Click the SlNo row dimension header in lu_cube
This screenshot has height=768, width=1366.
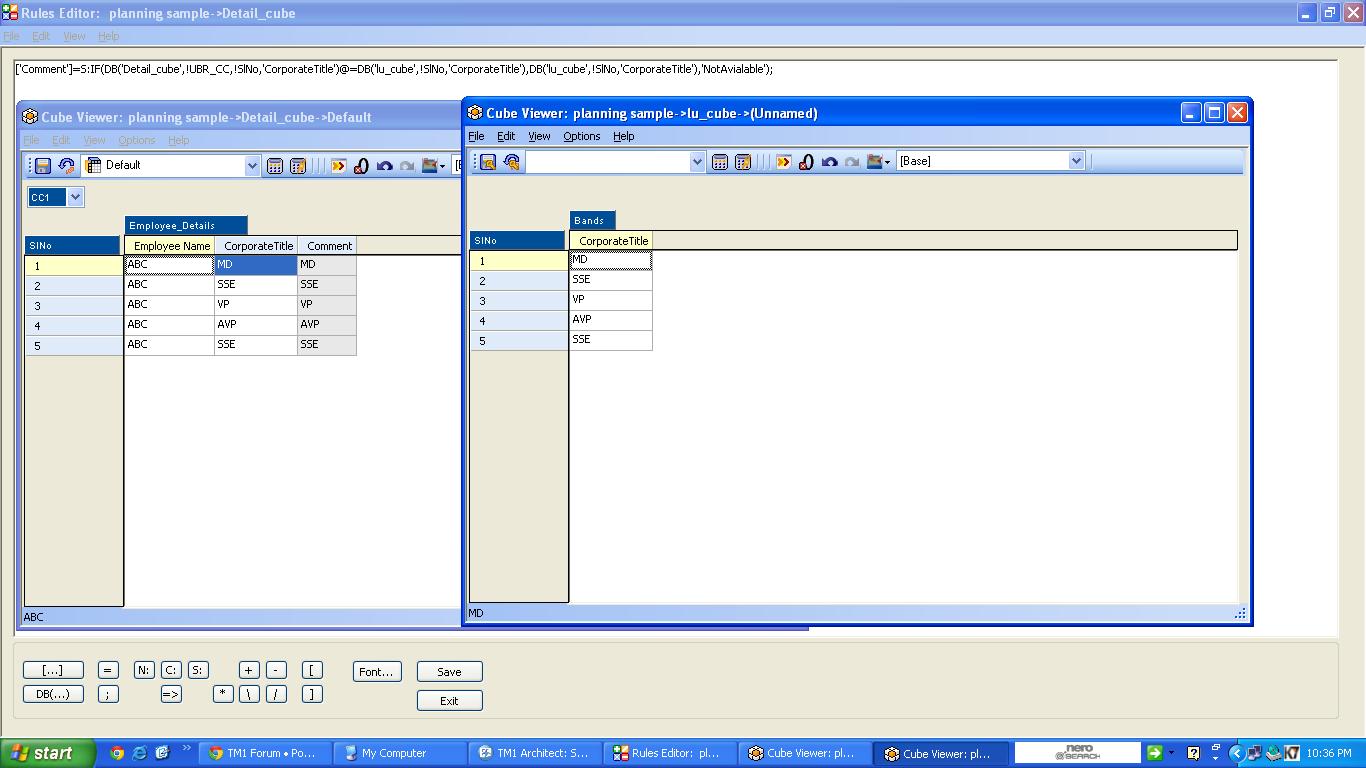click(519, 241)
